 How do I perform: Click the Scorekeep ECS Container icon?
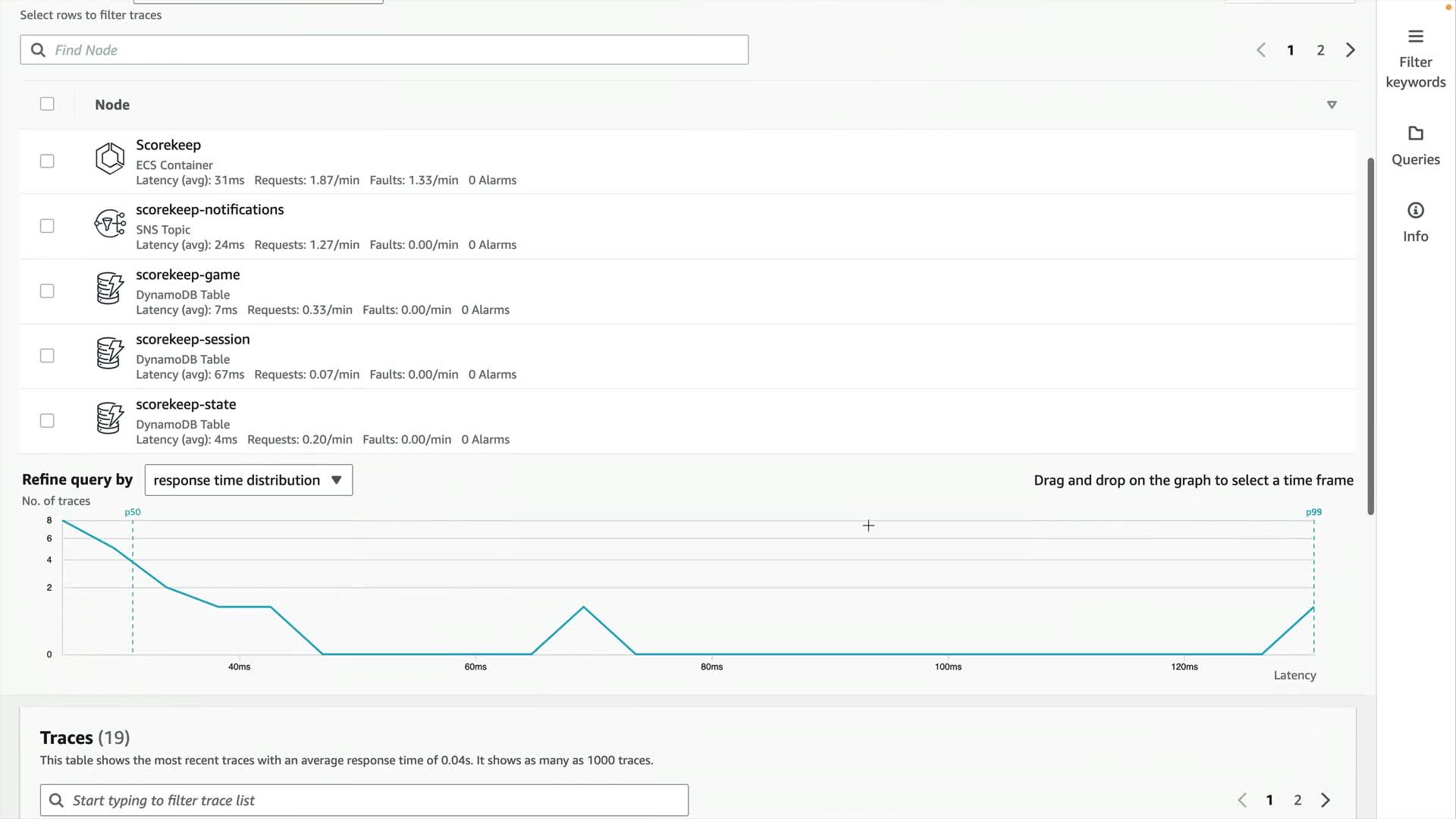(109, 158)
